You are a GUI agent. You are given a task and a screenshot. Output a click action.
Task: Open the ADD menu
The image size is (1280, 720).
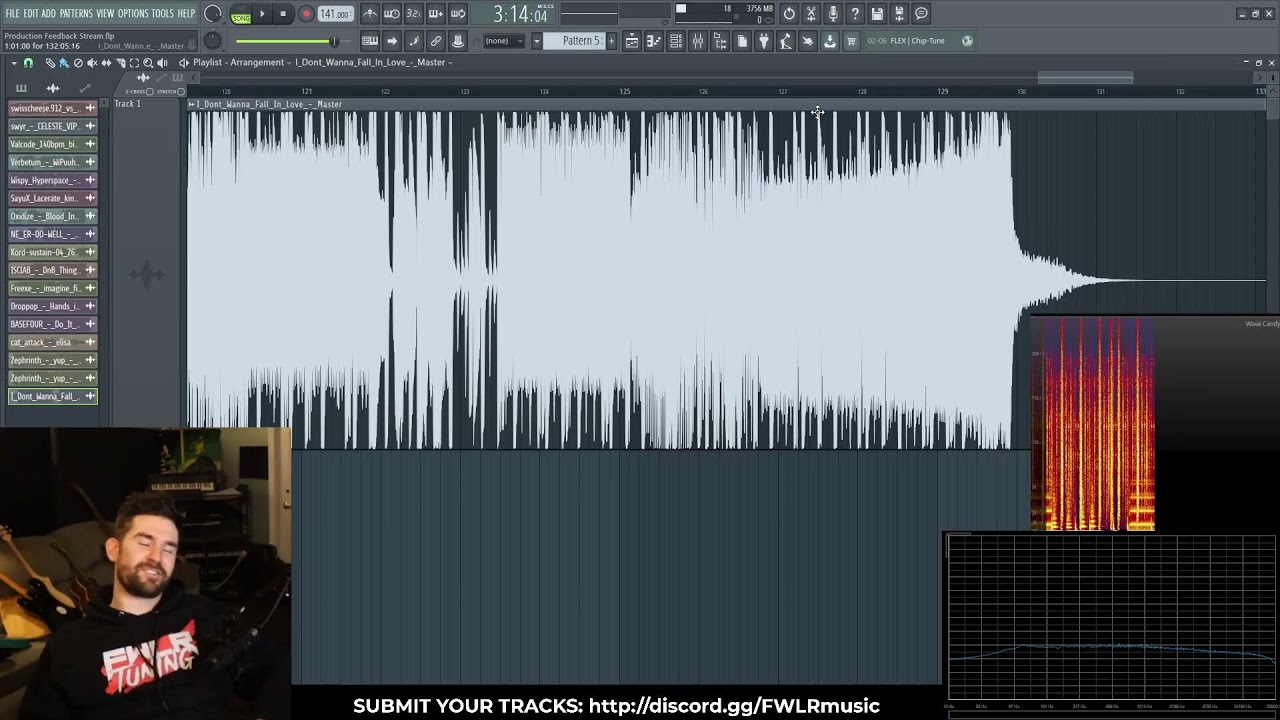tap(49, 14)
